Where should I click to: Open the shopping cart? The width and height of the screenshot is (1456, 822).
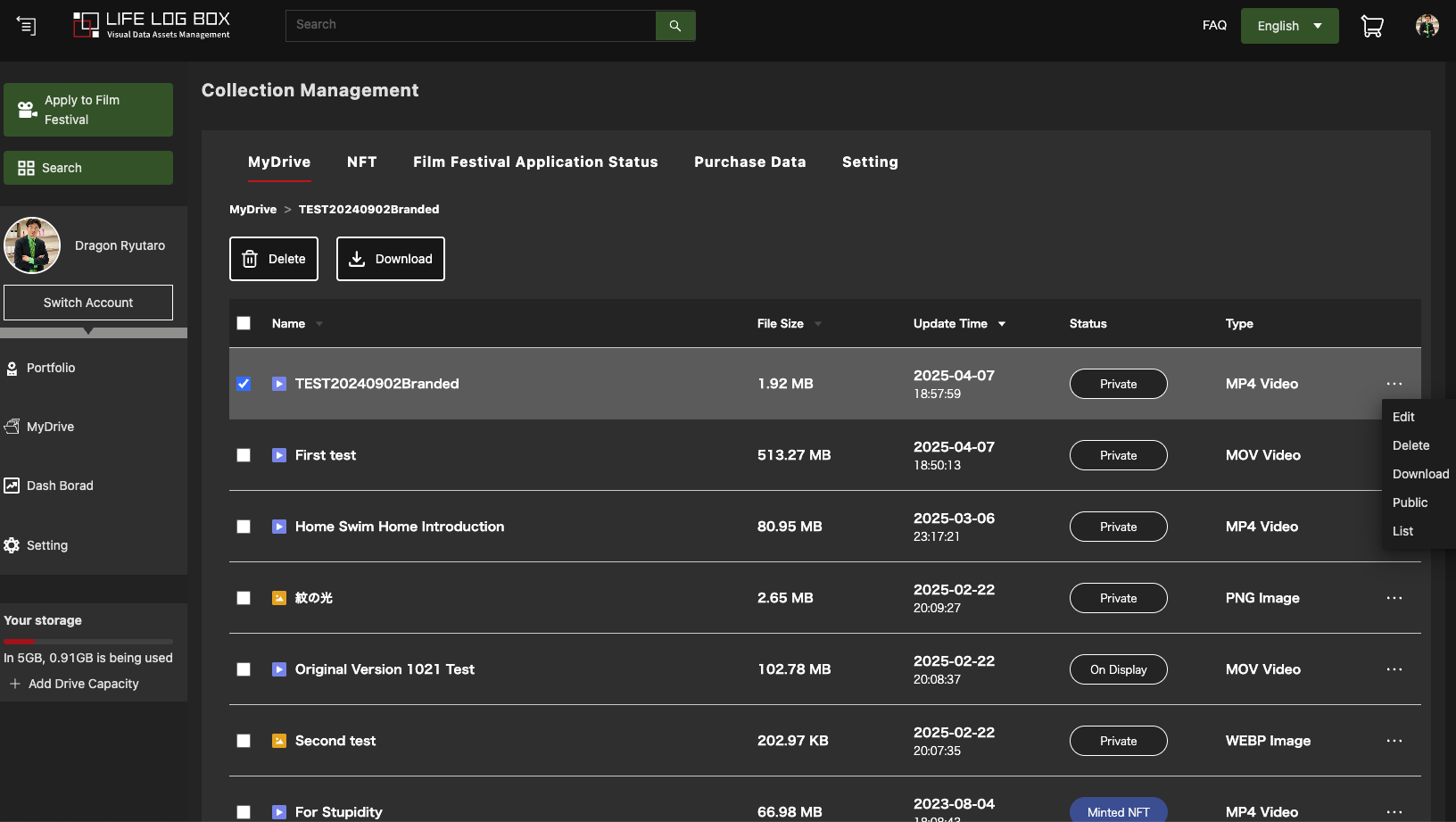1371,27
